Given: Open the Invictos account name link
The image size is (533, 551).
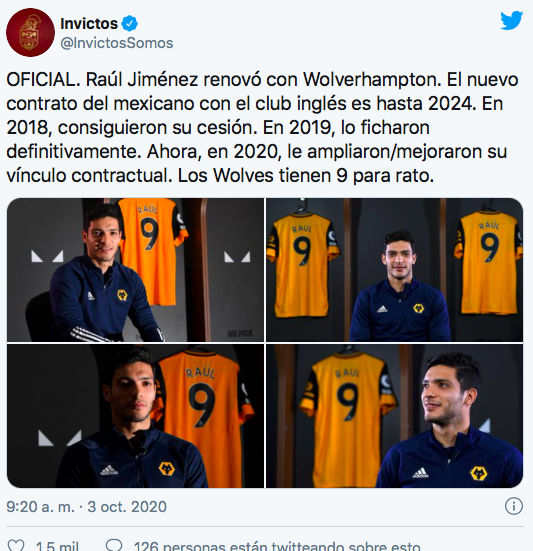Looking at the screenshot, I should [89, 24].
